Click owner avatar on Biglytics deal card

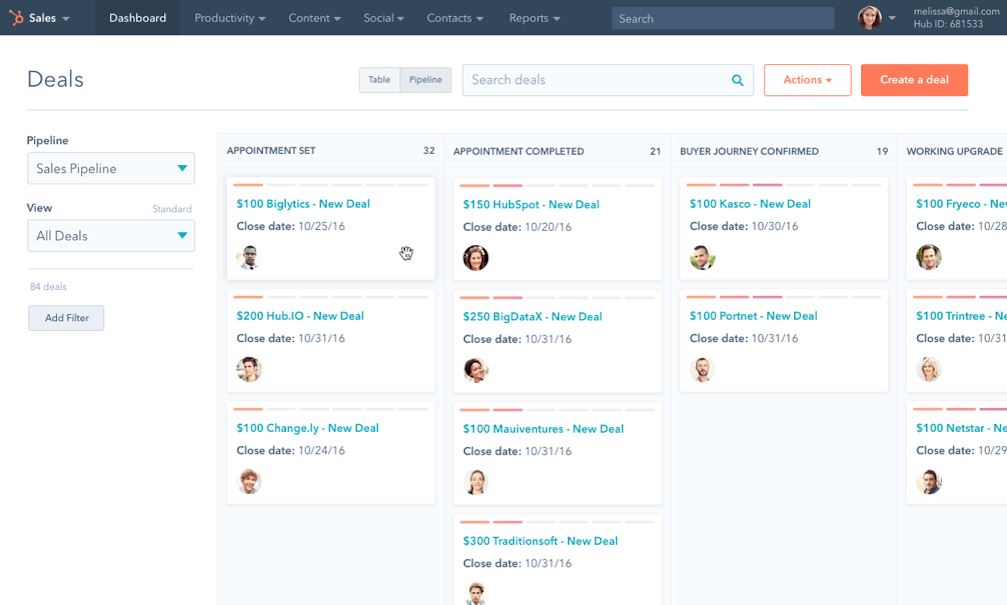(249, 257)
